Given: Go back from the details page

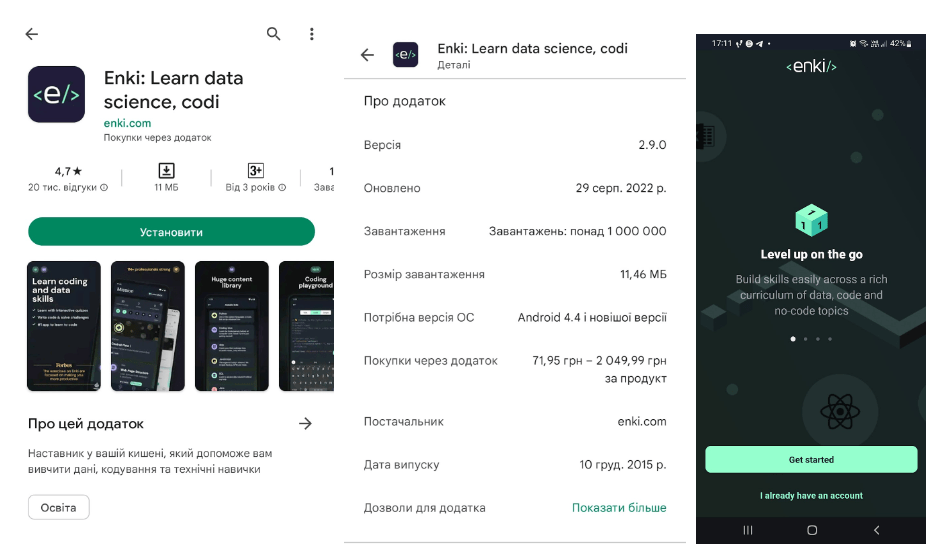Looking at the screenshot, I should click(x=367, y=55).
